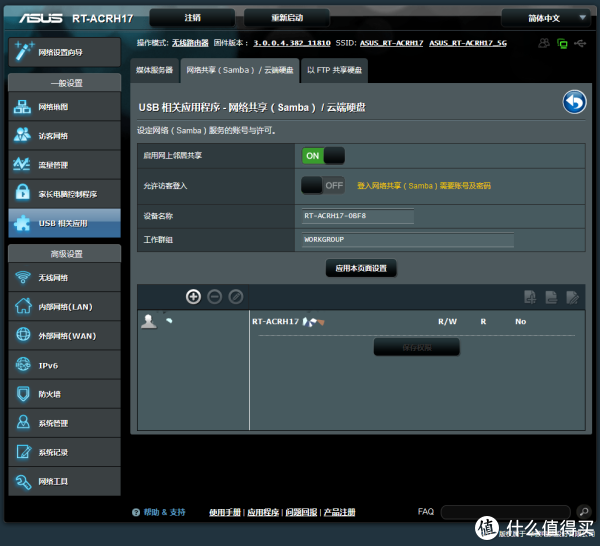Open the User Manual (使用手册) link
This screenshot has width=600, height=546.
(225, 512)
